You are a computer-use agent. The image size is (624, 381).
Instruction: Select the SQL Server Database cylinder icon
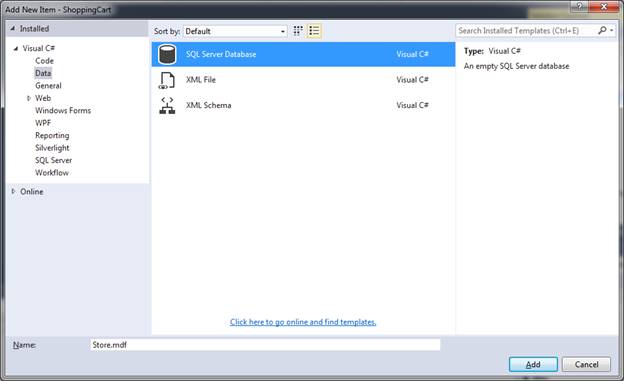(167, 54)
